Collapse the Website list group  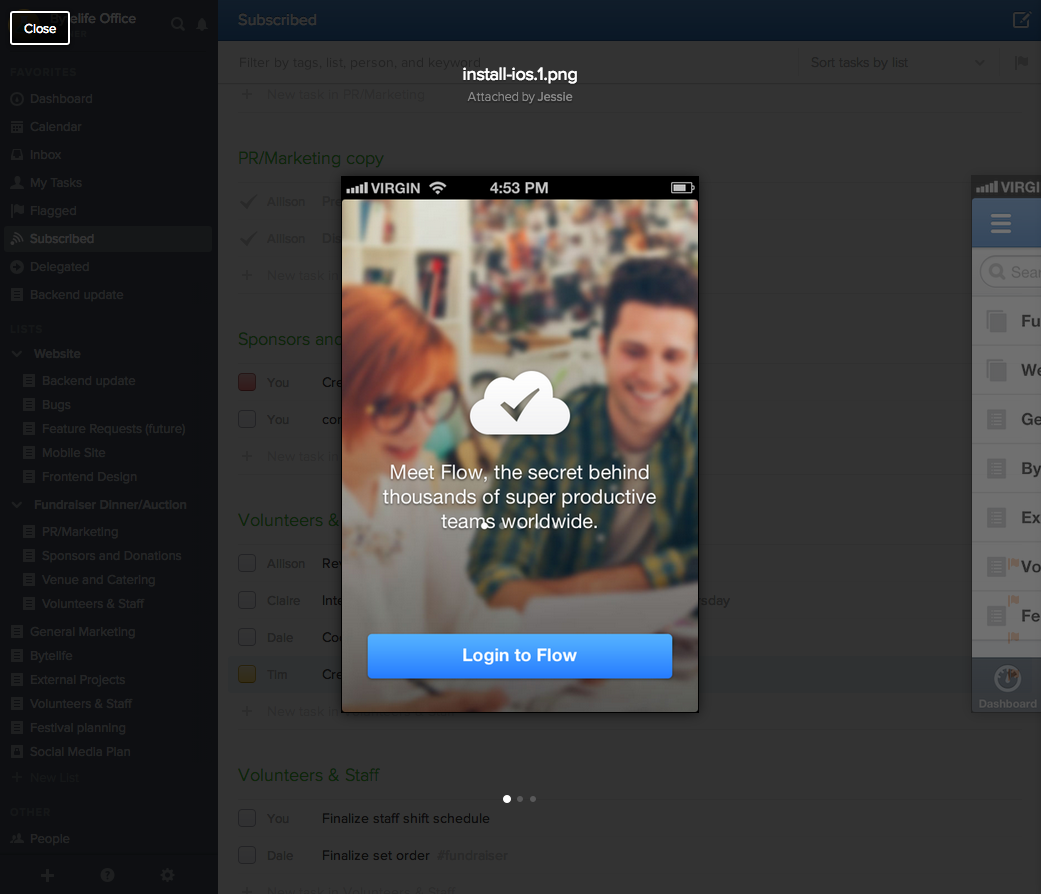coord(17,354)
